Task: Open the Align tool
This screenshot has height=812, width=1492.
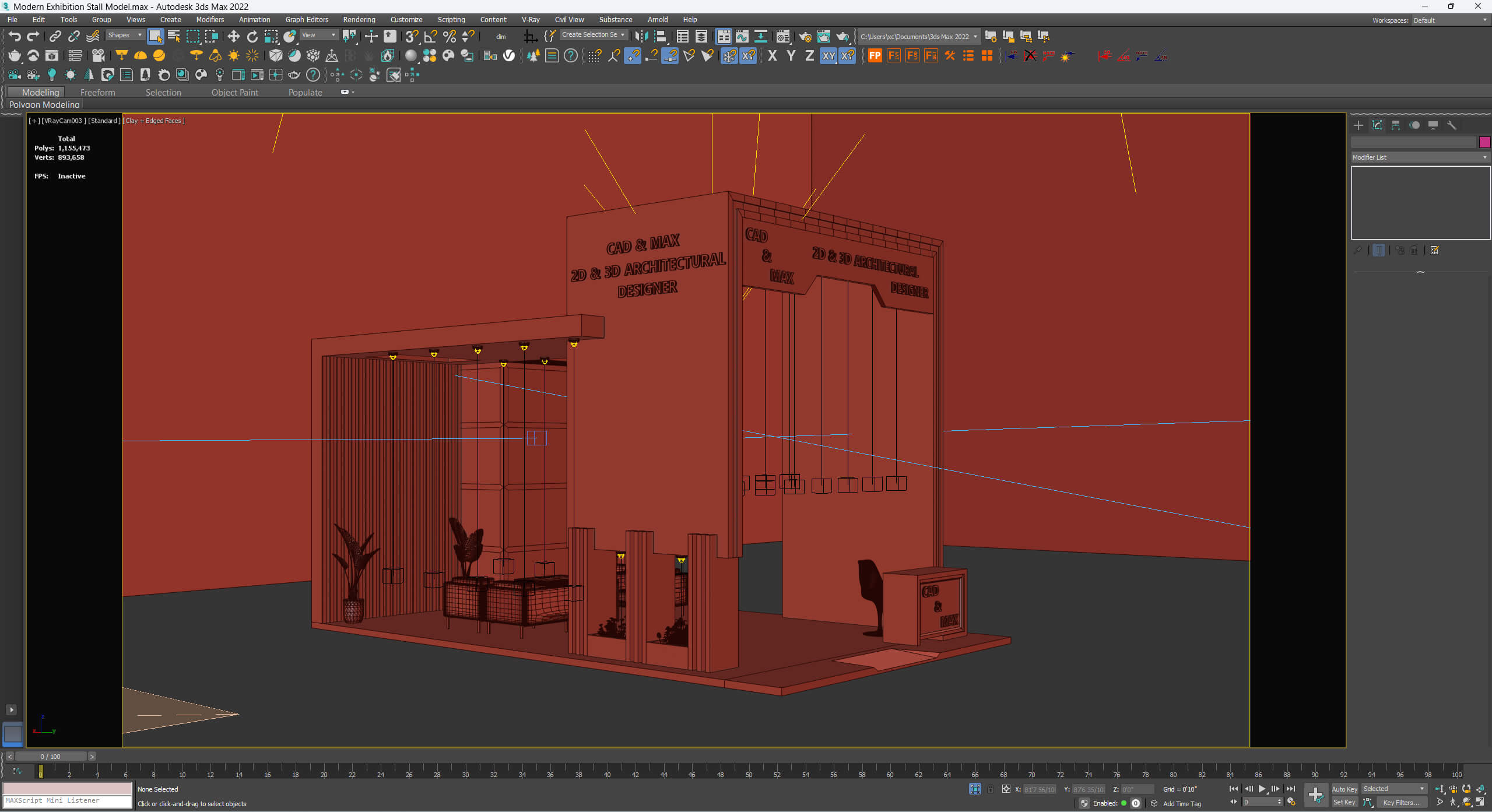Action: (x=660, y=36)
